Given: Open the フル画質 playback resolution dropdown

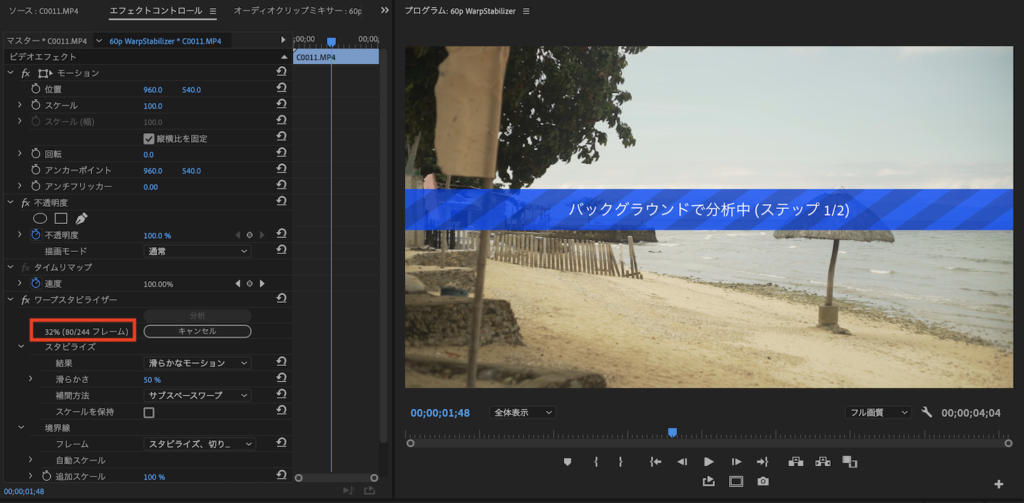Looking at the screenshot, I should coord(877,412).
